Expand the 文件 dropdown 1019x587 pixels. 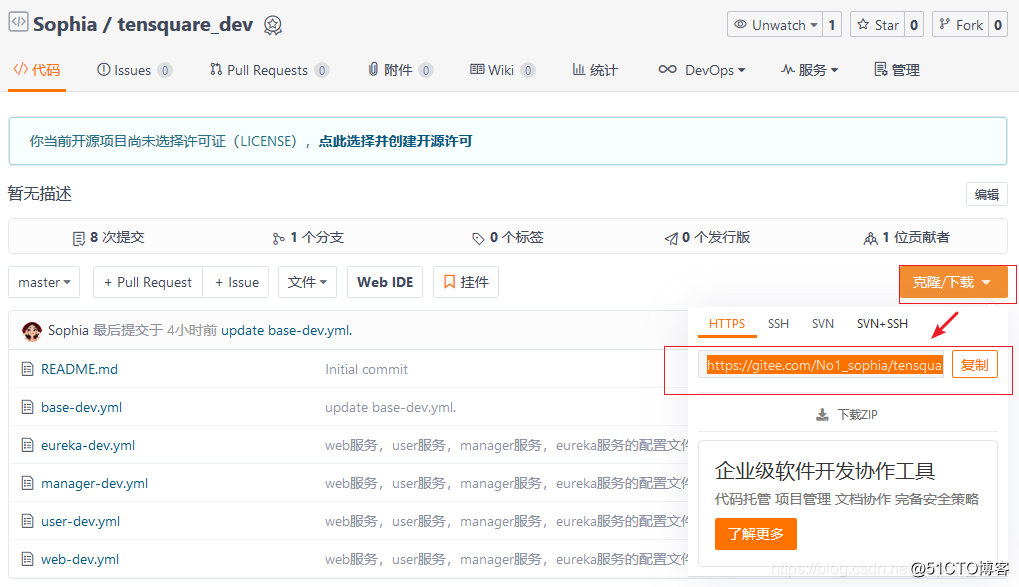307,282
